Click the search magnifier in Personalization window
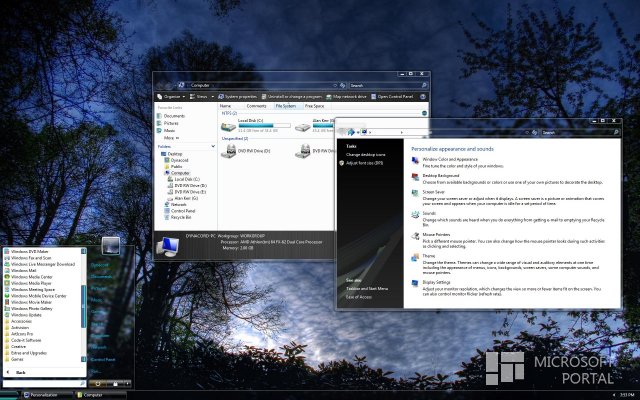The height and width of the screenshot is (400, 640). coord(616,132)
